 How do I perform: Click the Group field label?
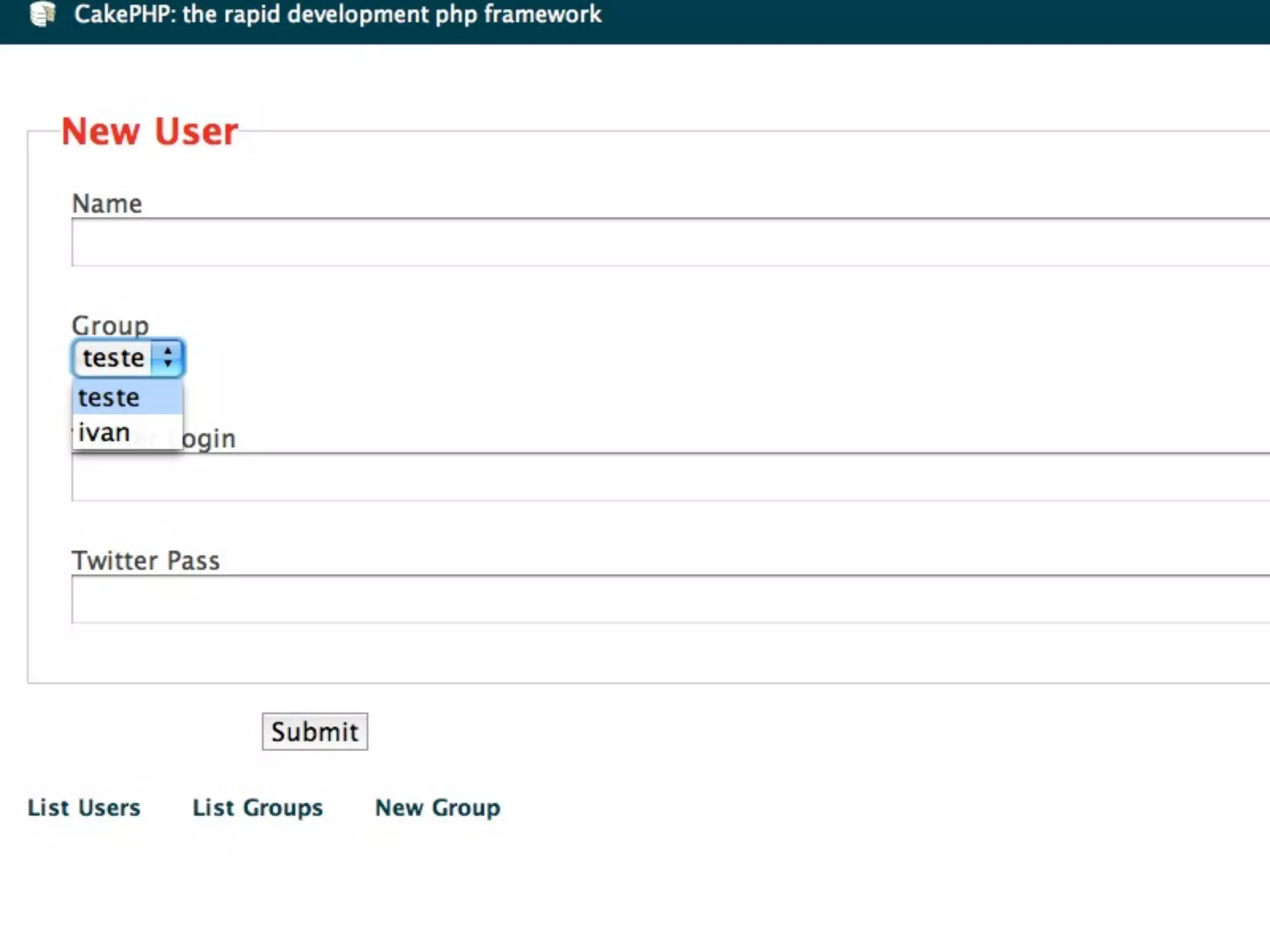click(x=110, y=325)
